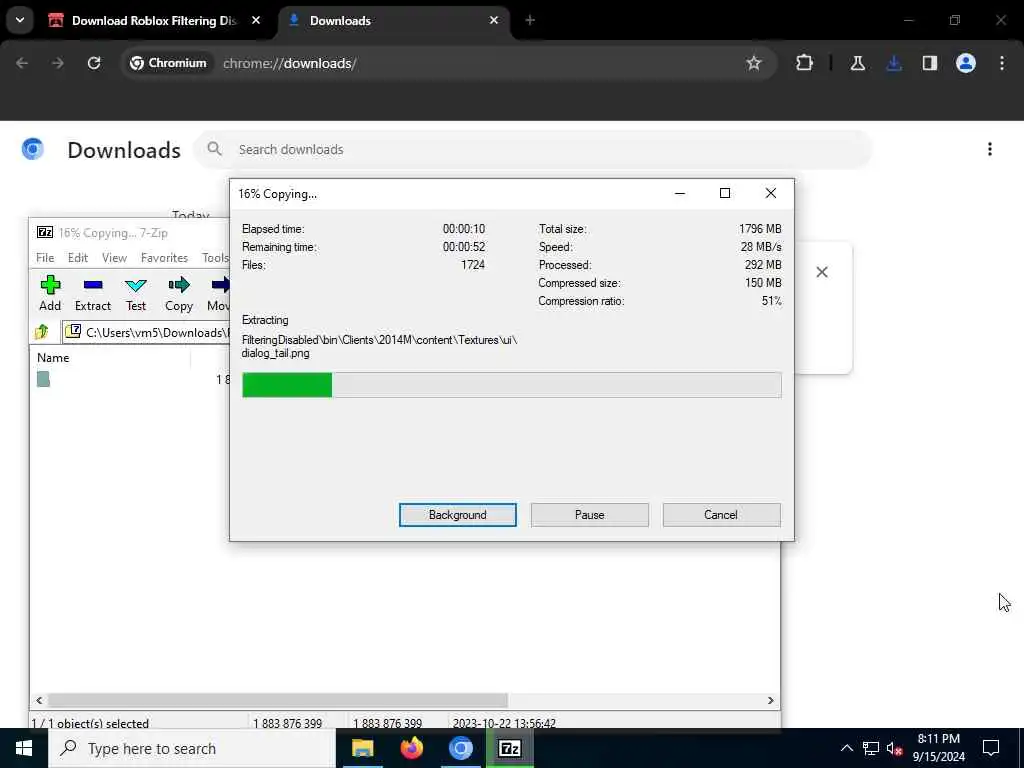Click the Test icon in 7-Zip toolbar
This screenshot has width=1024, height=768.
coord(136,285)
